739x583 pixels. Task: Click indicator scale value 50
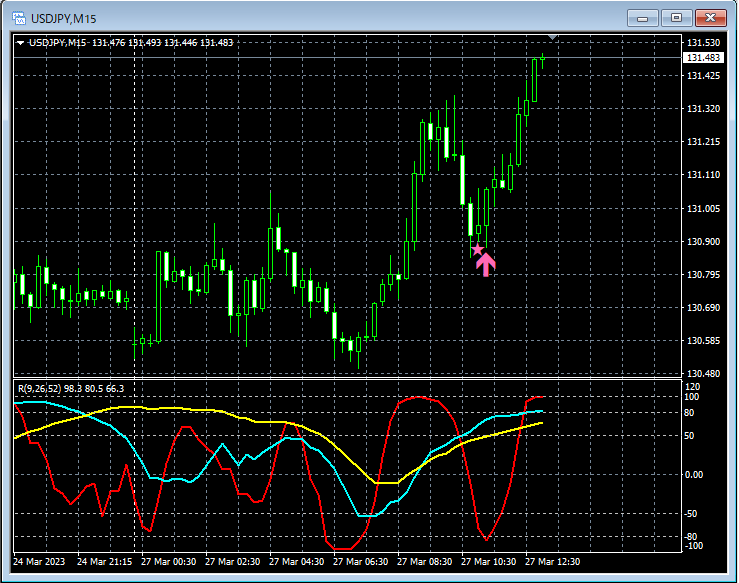coord(690,436)
